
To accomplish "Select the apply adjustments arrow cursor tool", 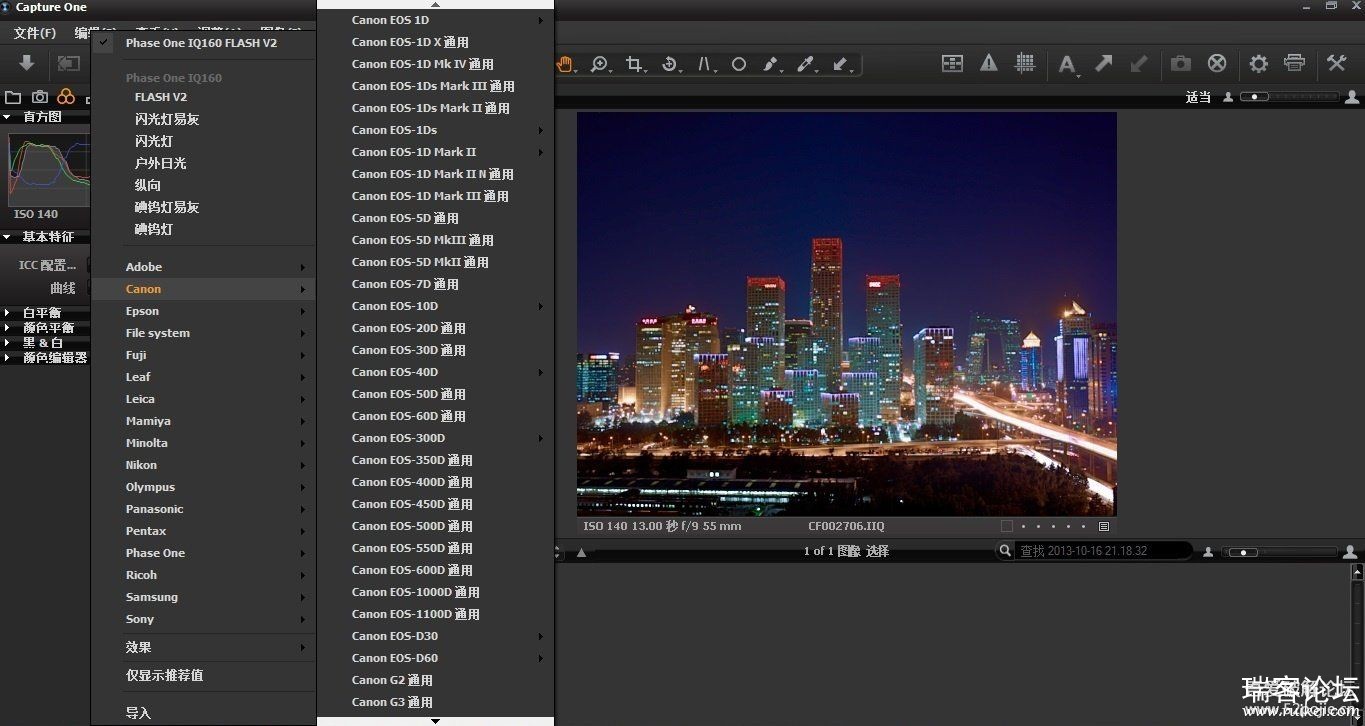I will click(841, 64).
